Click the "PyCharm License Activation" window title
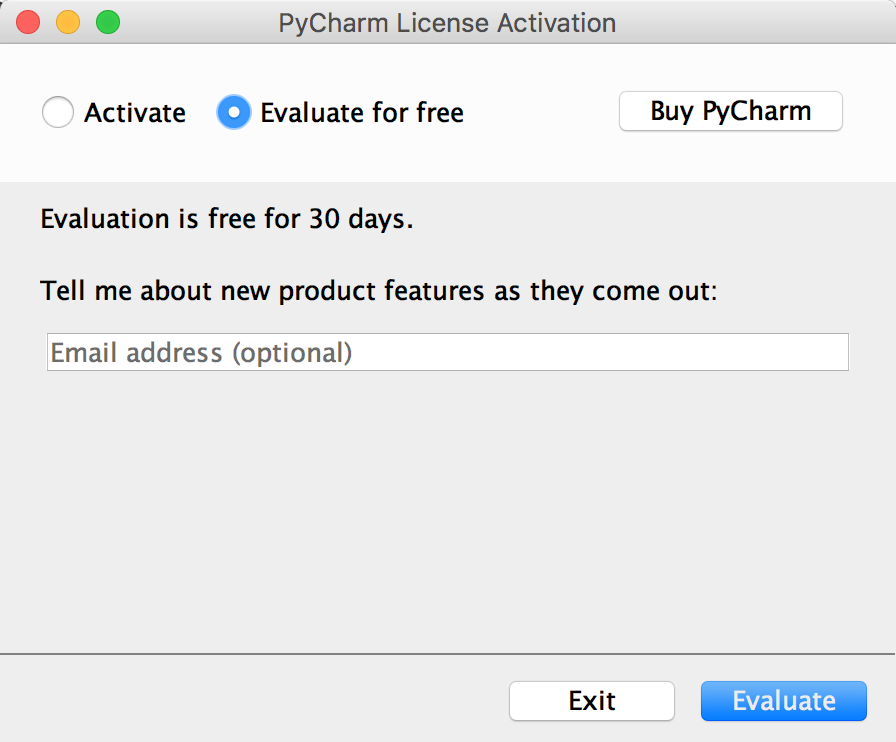The width and height of the screenshot is (896, 742). point(447,22)
